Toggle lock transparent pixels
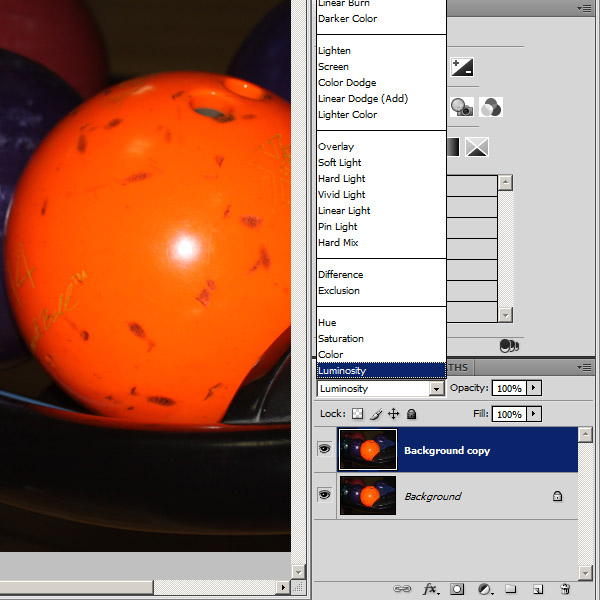 click(x=357, y=414)
